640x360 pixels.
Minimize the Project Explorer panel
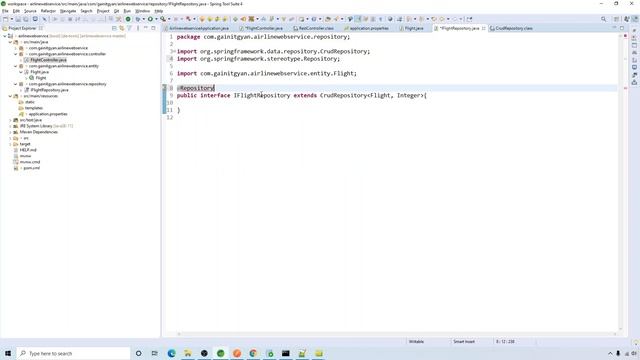[x=146, y=28]
